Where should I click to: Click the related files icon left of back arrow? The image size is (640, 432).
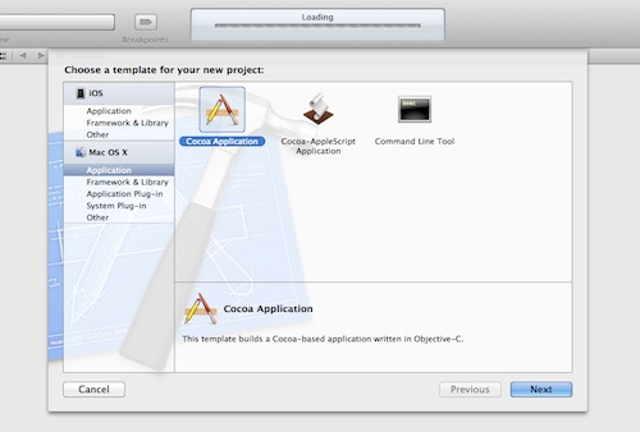(x=3, y=56)
